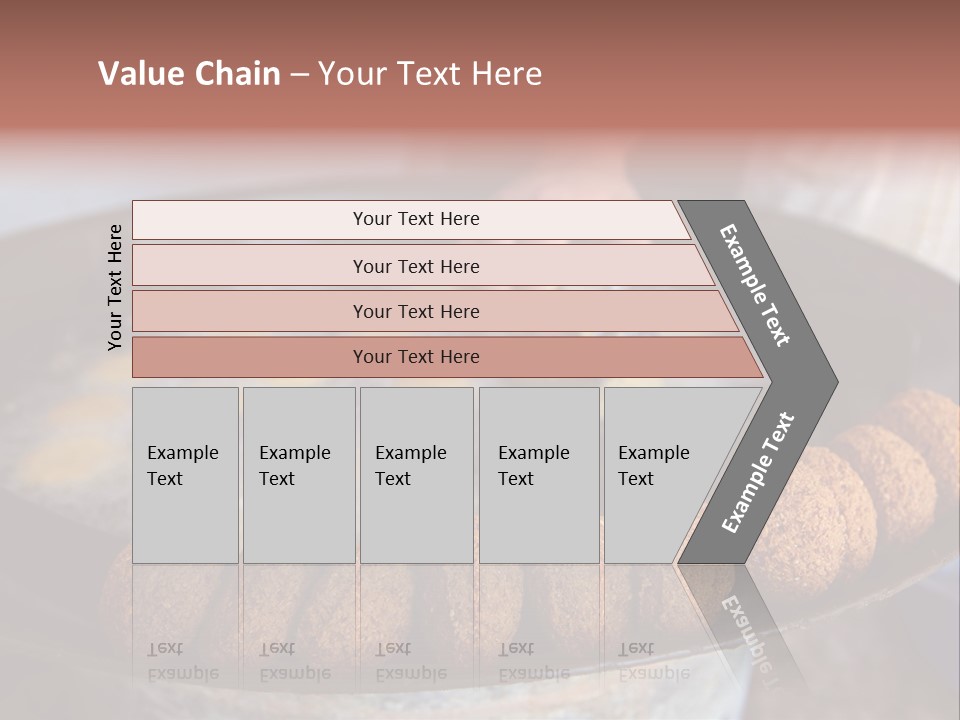Click the darkest bottom "Your Text Here" bar
960x720 pixels.
coord(415,357)
